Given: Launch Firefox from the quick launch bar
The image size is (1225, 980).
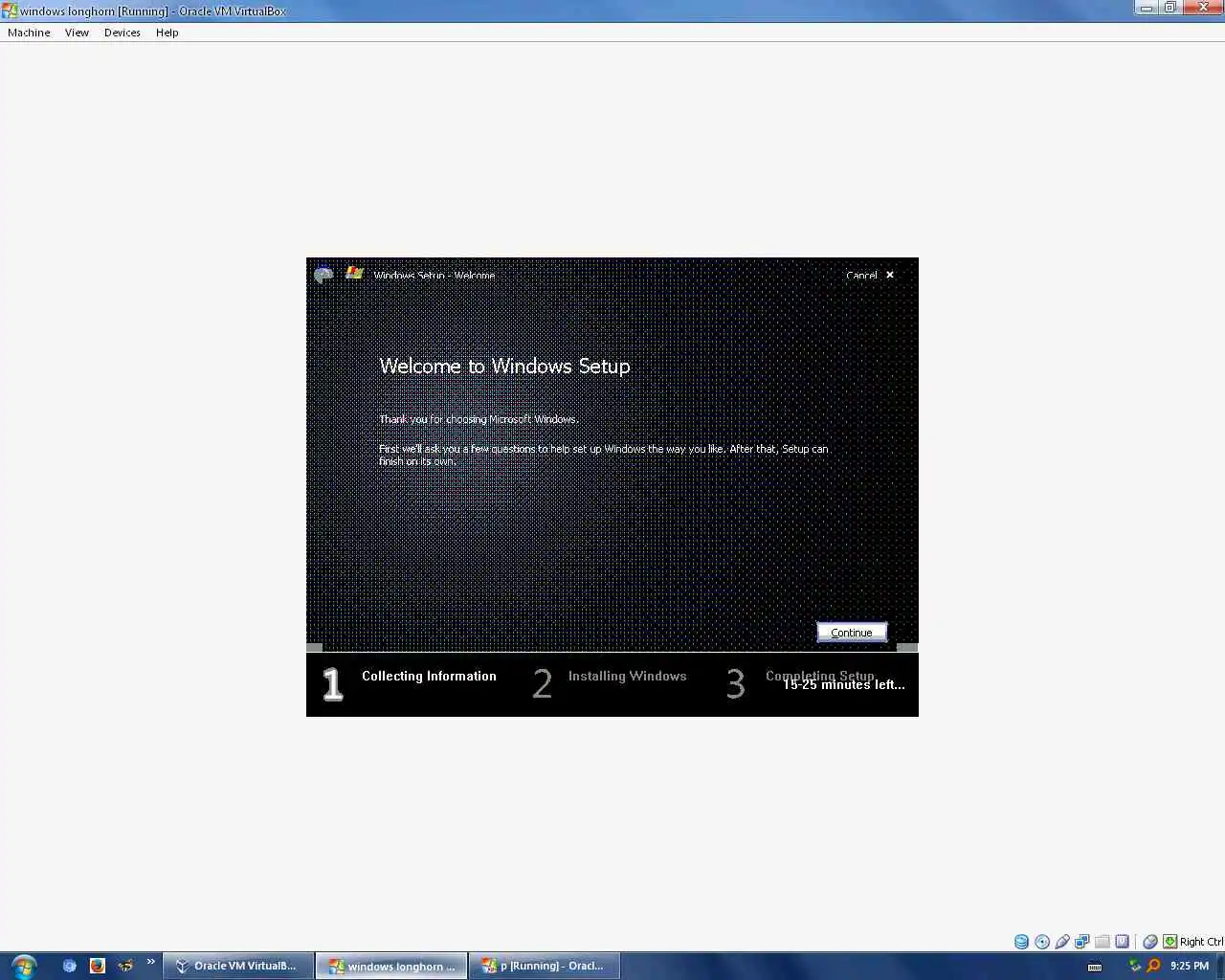Looking at the screenshot, I should click(97, 966).
